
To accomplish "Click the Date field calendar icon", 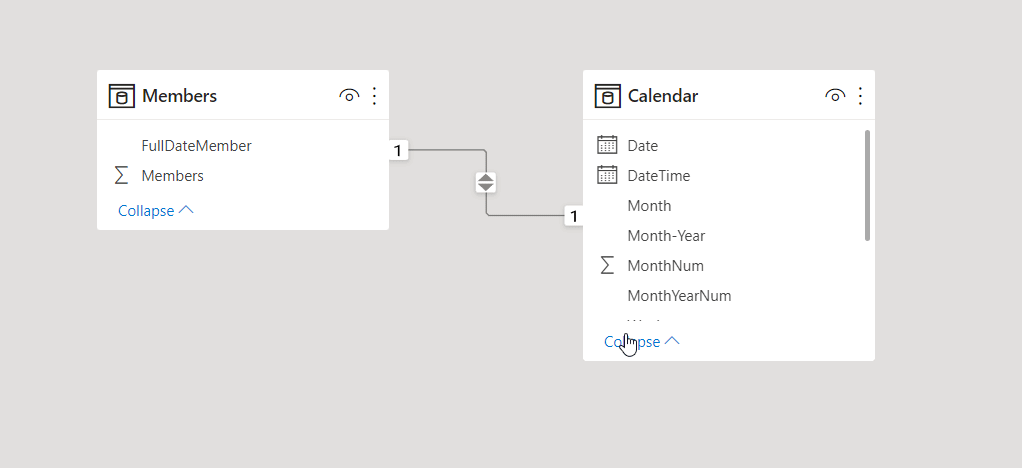I will [607, 145].
